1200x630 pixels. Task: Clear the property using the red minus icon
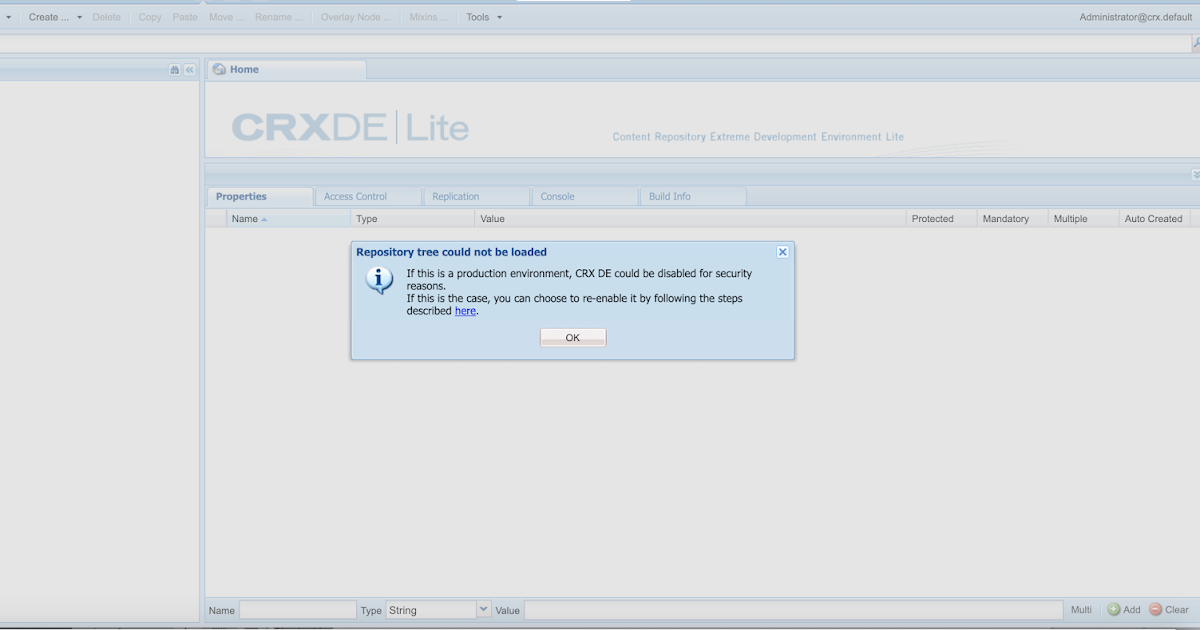point(1155,609)
